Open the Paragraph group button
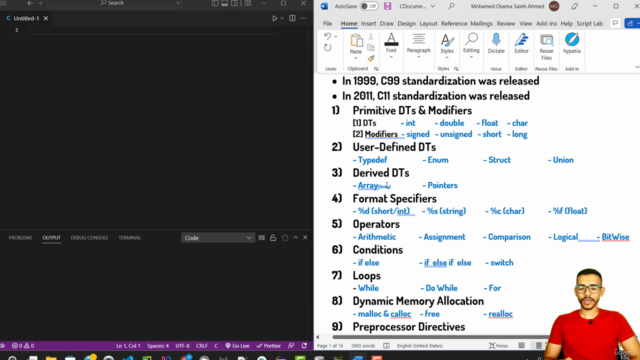 pos(418,45)
